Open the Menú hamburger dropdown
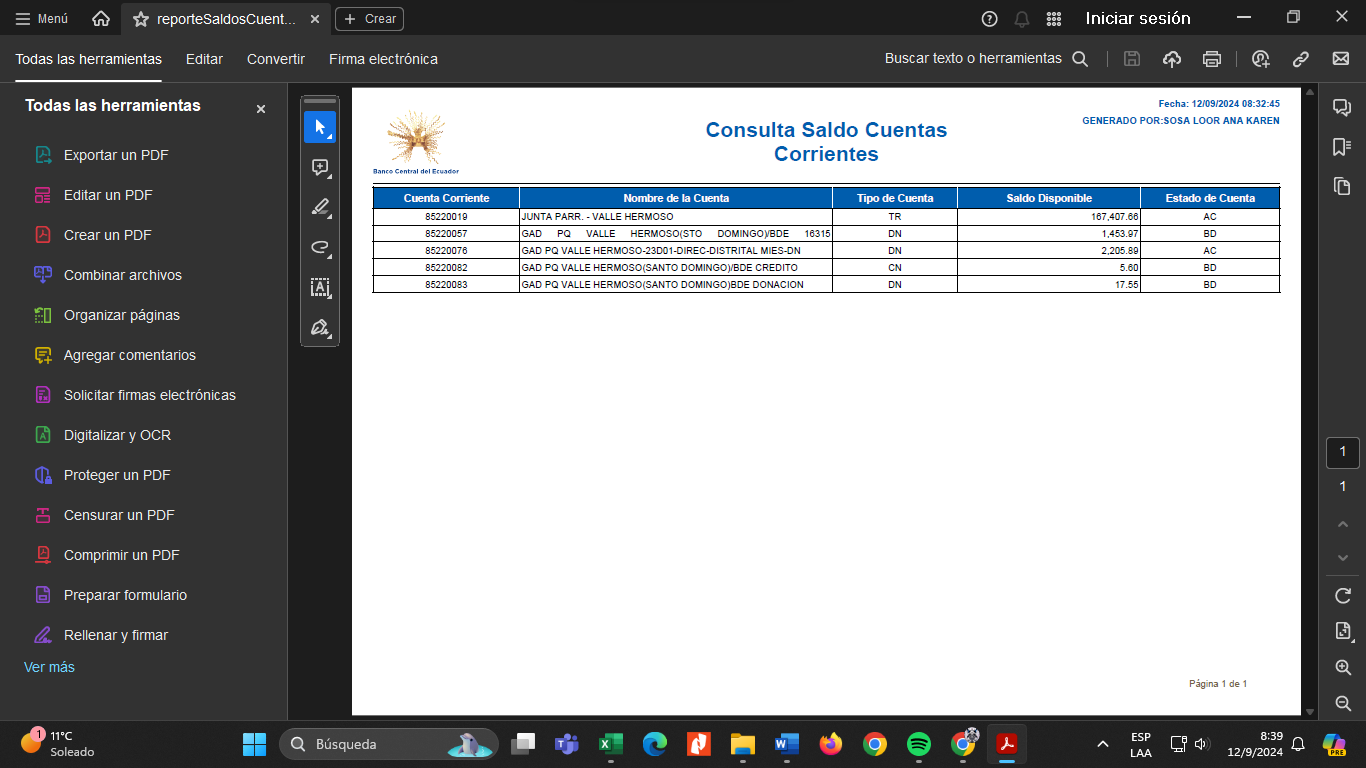Viewport: 1366px width, 768px height. click(x=41, y=19)
